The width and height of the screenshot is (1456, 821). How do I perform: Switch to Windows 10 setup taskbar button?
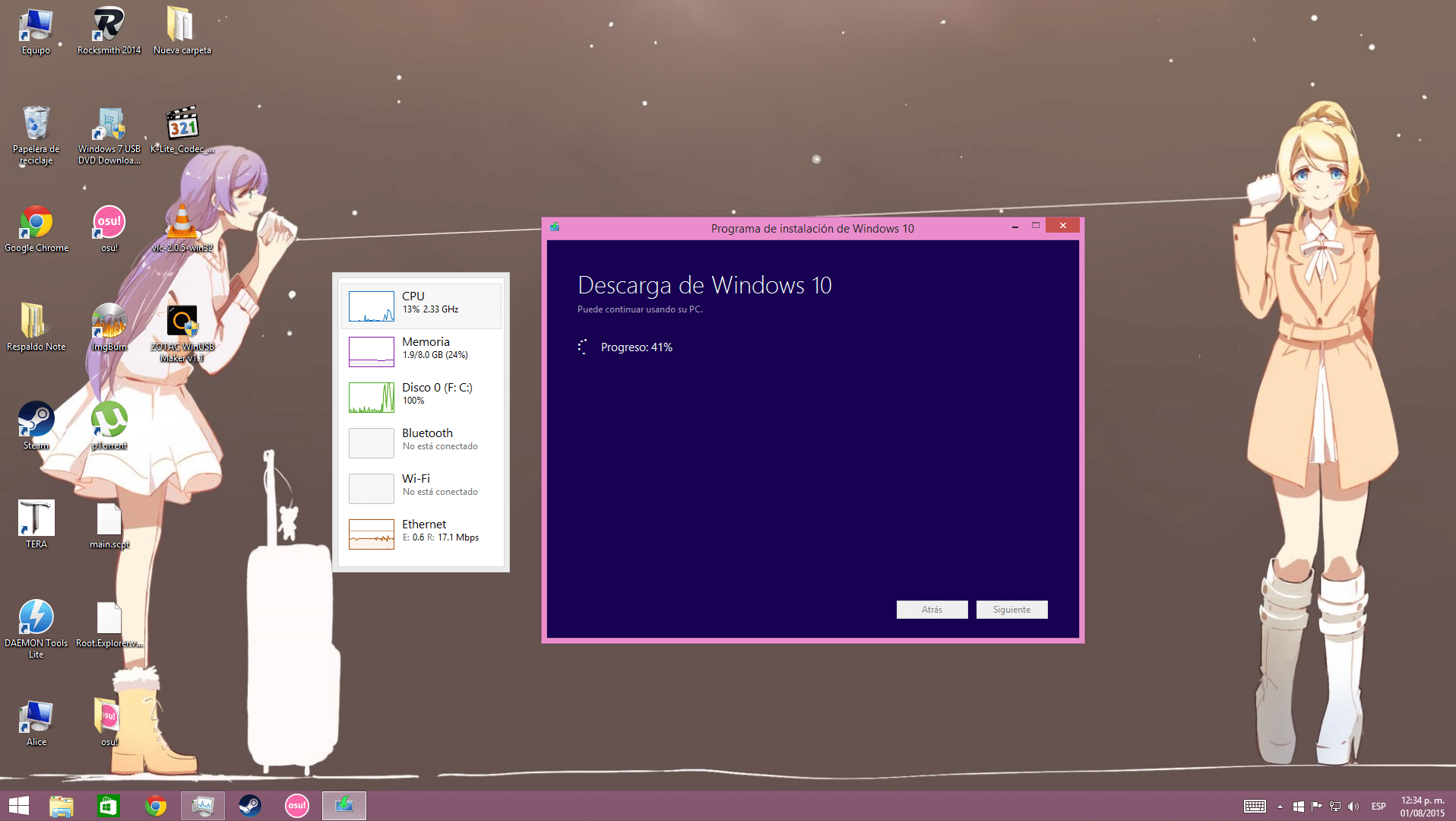(344, 806)
